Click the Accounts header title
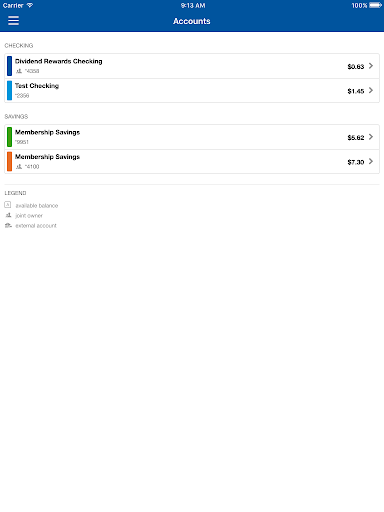This screenshot has width=384, height=512. [192, 21]
